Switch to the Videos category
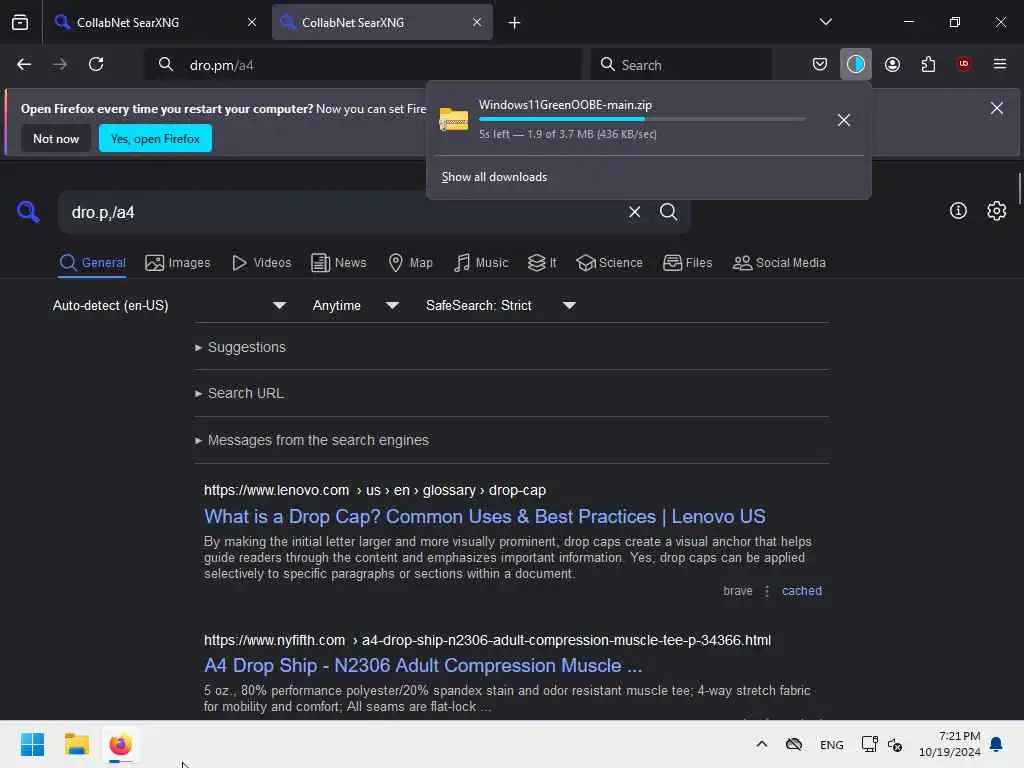Viewport: 1024px width, 768px height. [261, 263]
